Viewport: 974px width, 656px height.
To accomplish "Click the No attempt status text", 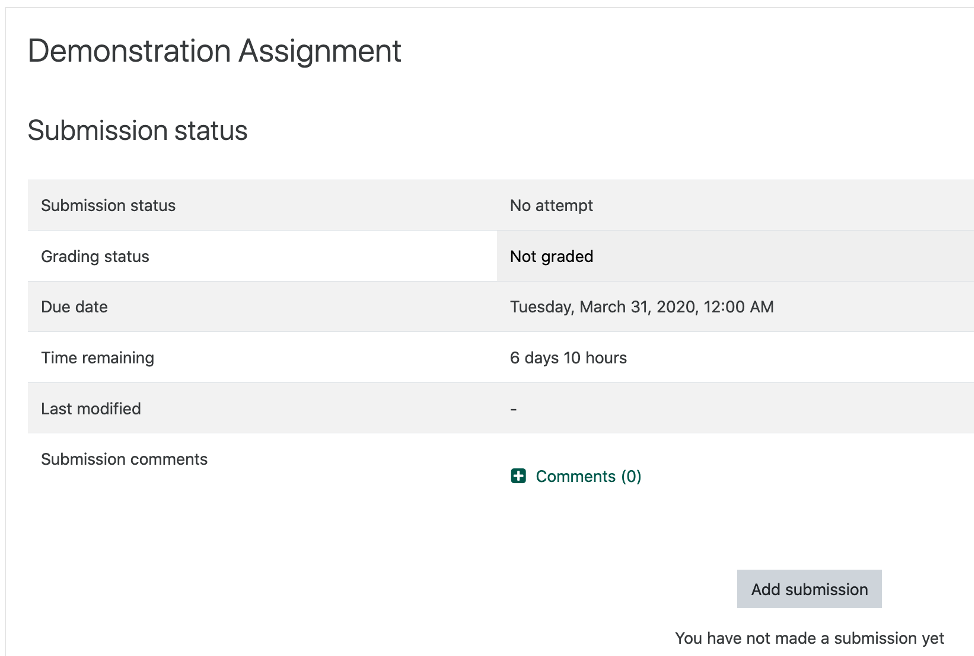I will [550, 205].
